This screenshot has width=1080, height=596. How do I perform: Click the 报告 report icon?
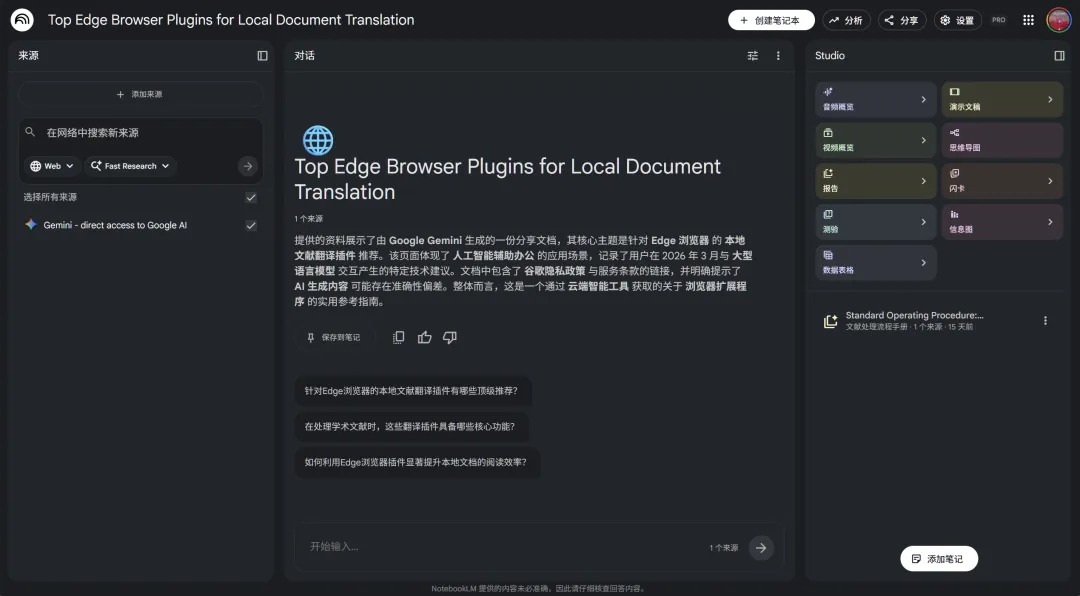[x=828, y=173]
